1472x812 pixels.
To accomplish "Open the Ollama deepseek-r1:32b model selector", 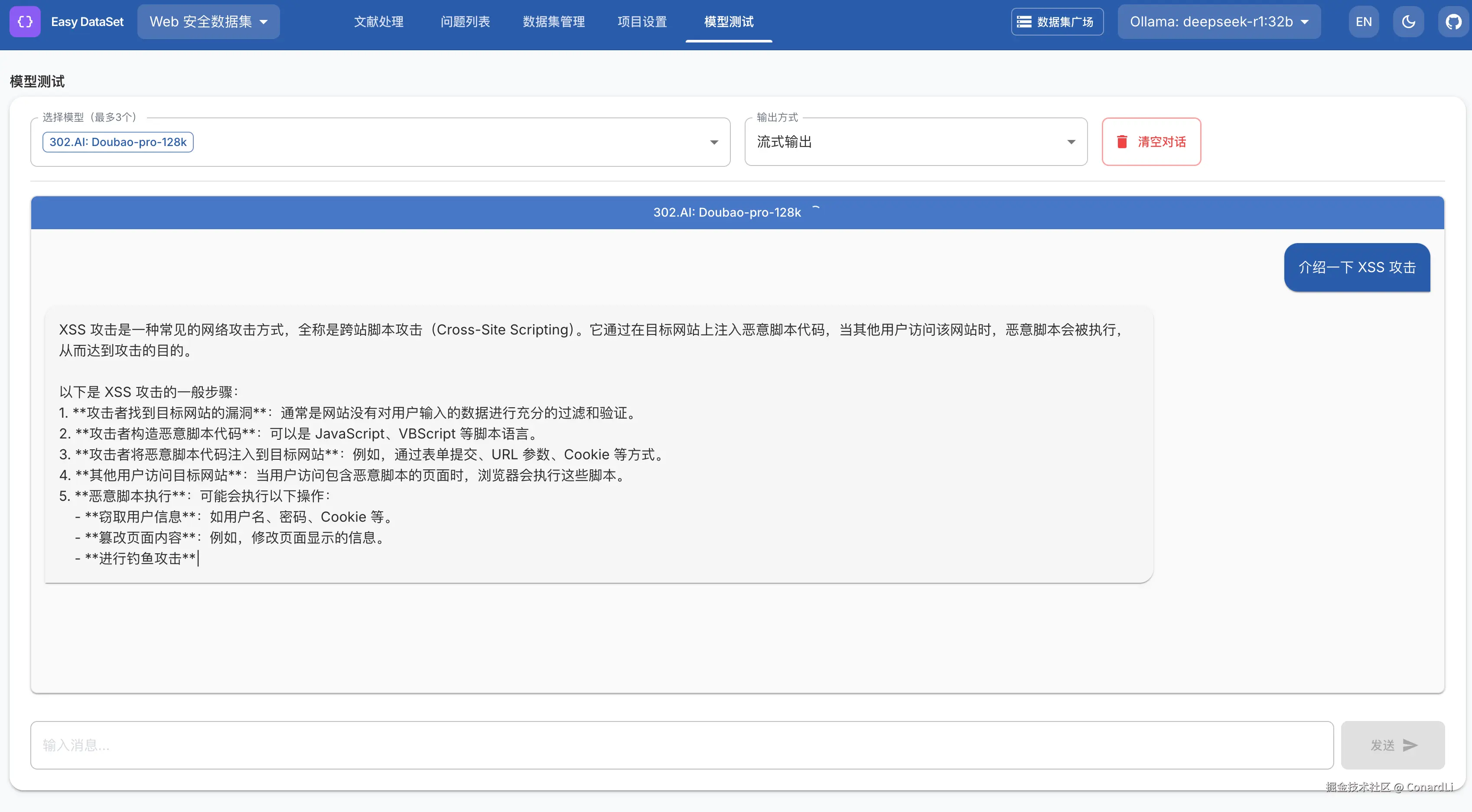I will point(1218,22).
